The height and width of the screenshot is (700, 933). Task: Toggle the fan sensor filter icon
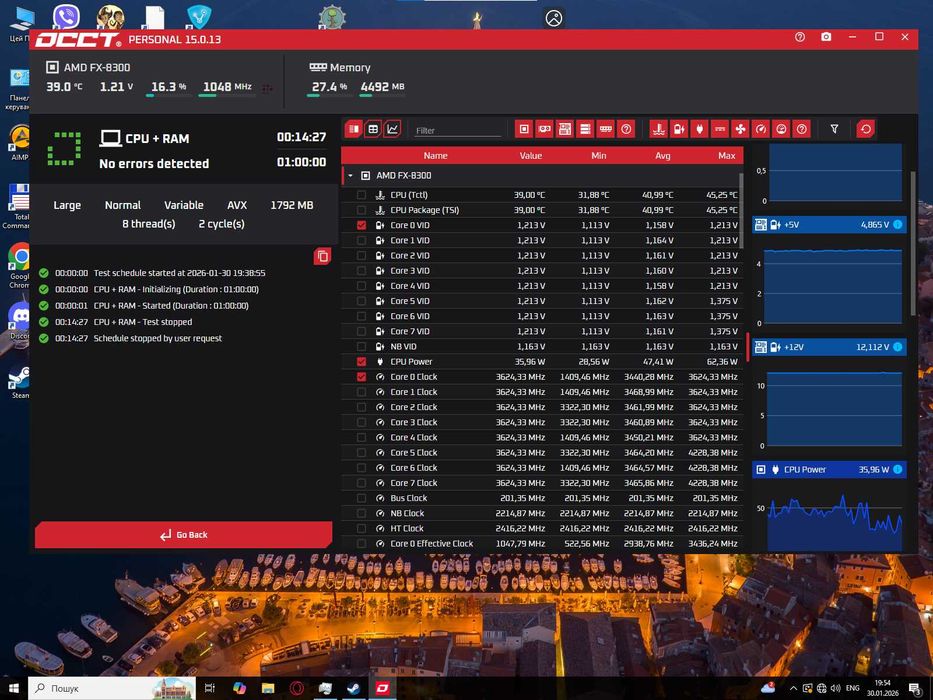click(740, 129)
